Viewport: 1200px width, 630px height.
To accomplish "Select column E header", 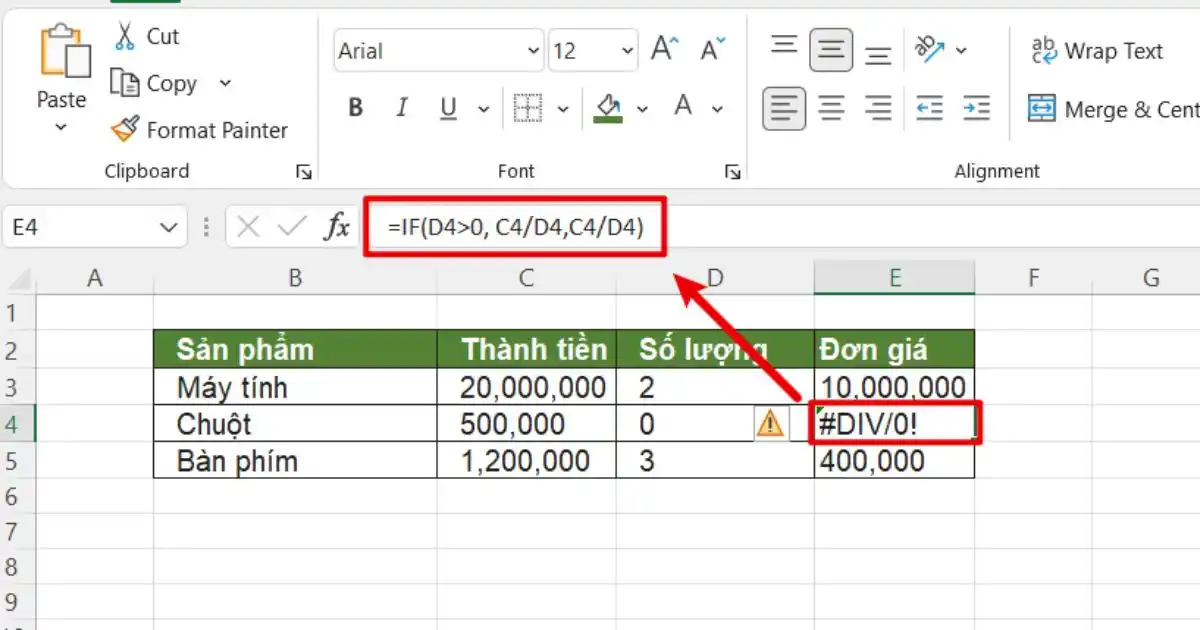I will click(x=894, y=278).
